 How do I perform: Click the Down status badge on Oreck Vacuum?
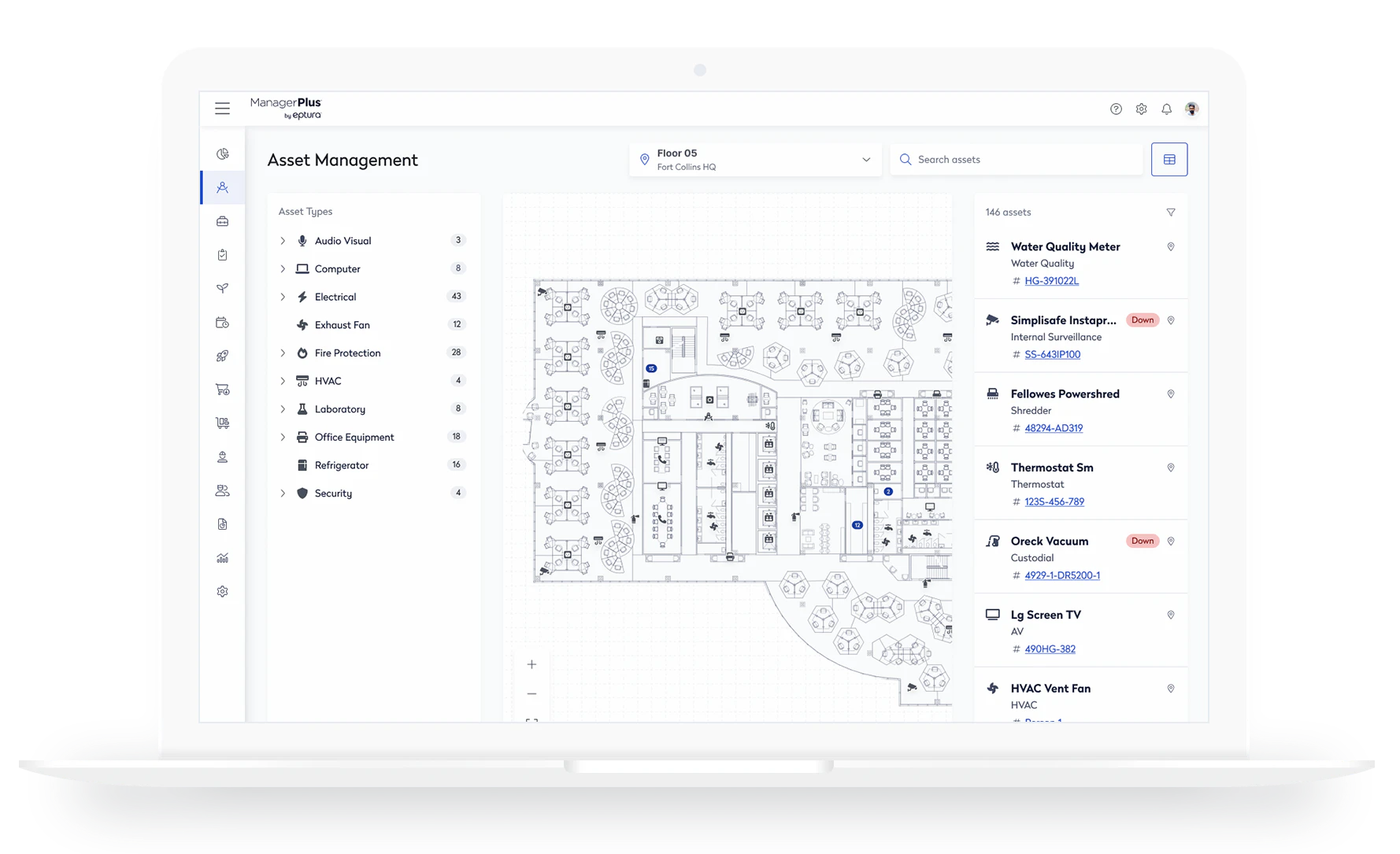coord(1143,541)
